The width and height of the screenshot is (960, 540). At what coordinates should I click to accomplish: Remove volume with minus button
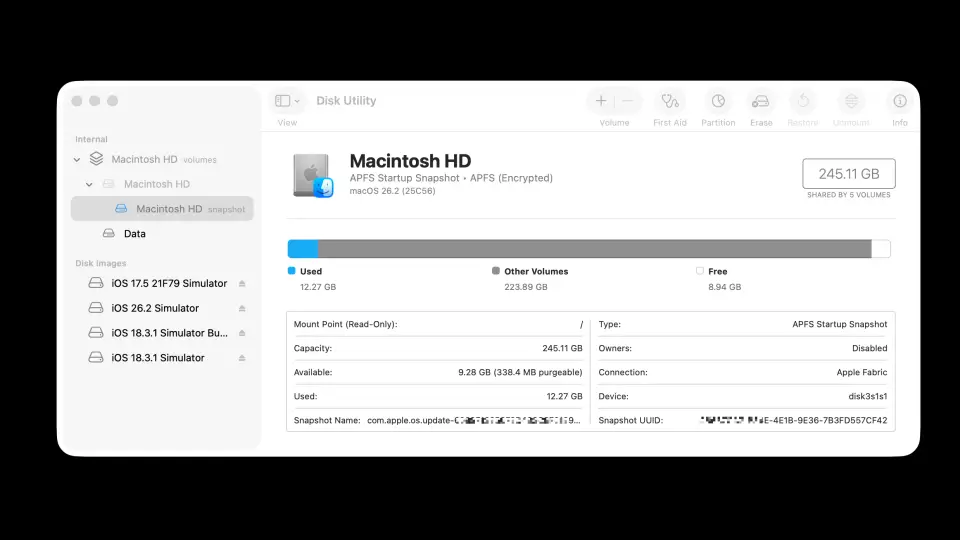(628, 101)
